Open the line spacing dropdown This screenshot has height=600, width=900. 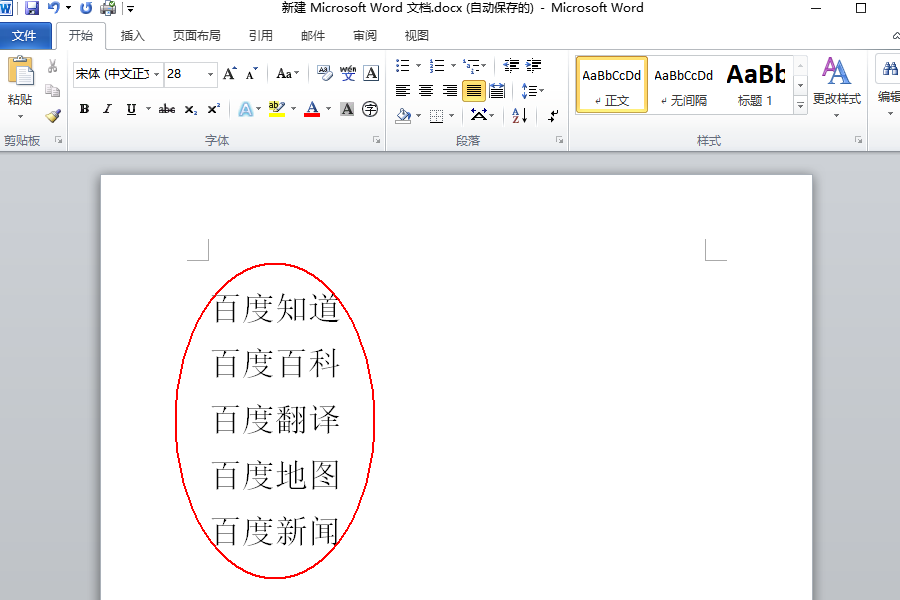[533, 91]
